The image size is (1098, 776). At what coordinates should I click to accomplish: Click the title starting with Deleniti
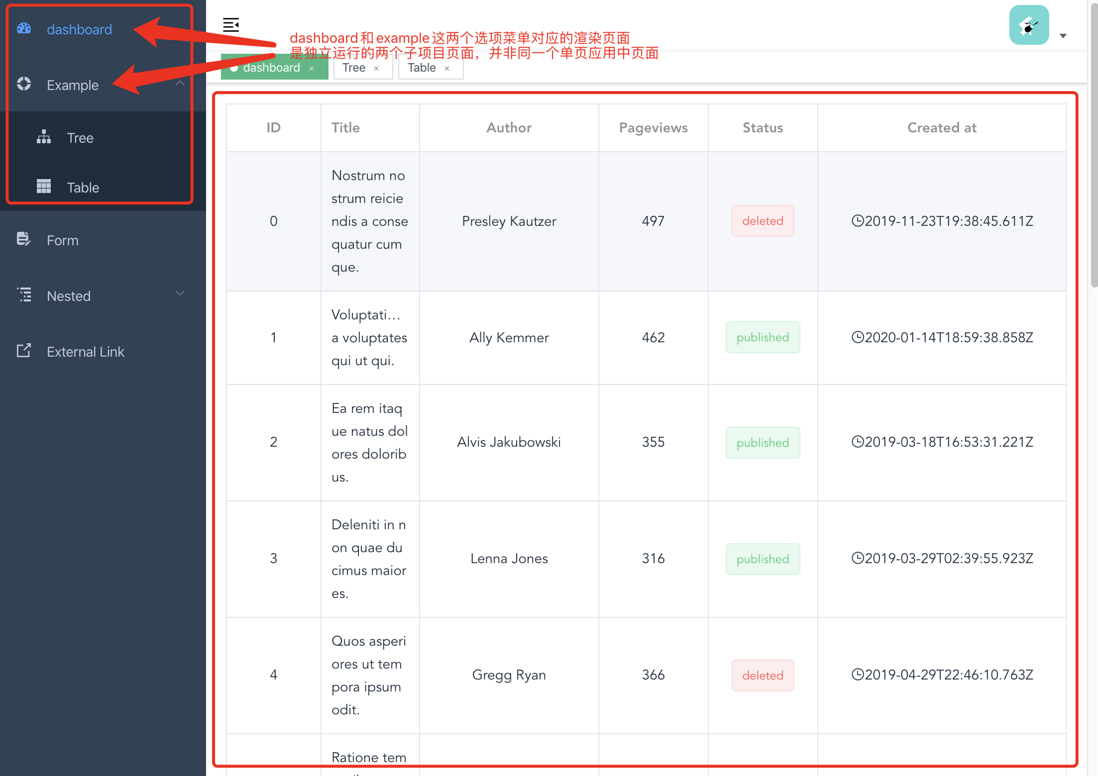tap(370, 558)
